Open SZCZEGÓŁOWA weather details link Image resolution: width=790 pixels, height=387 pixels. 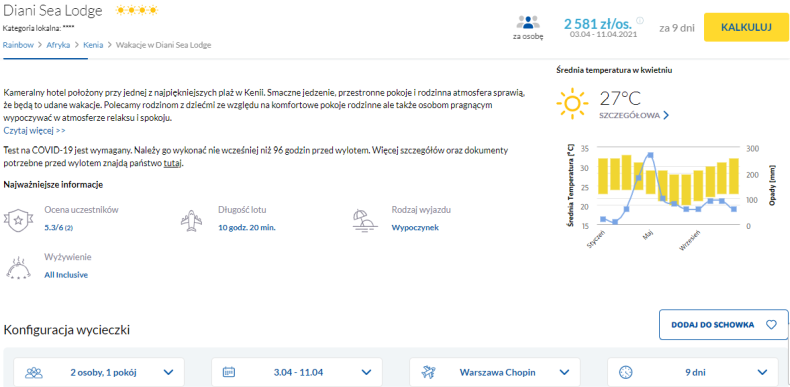[634, 115]
